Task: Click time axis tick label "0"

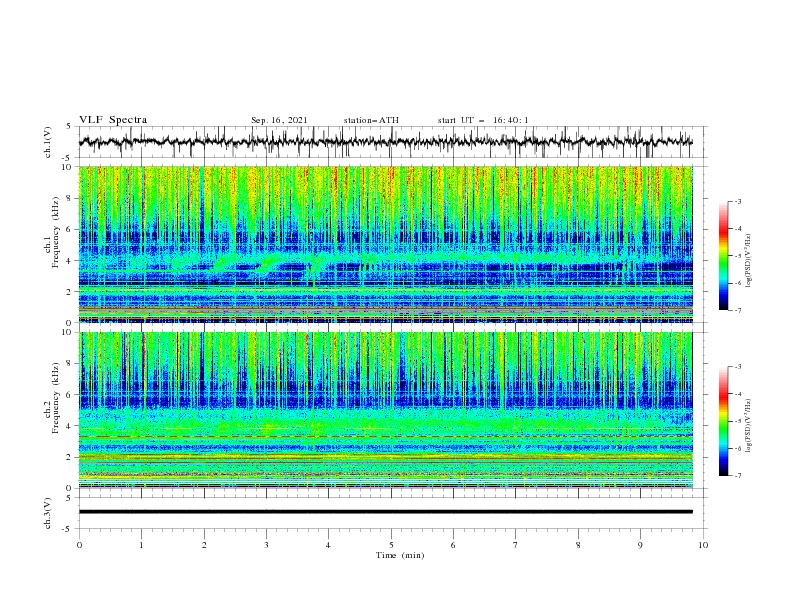Action: (79, 545)
